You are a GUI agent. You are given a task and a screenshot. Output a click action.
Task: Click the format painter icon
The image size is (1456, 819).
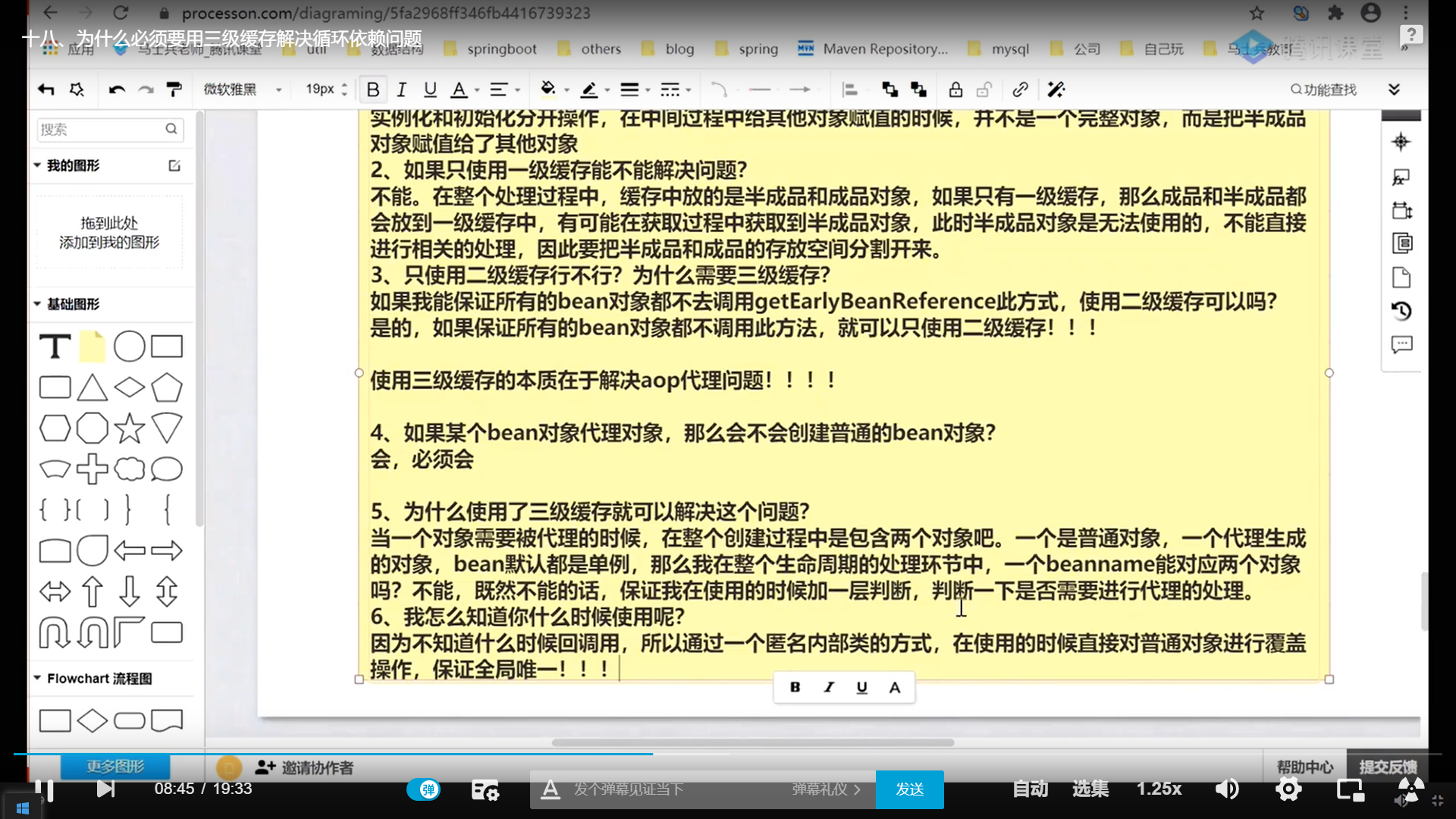click(174, 89)
